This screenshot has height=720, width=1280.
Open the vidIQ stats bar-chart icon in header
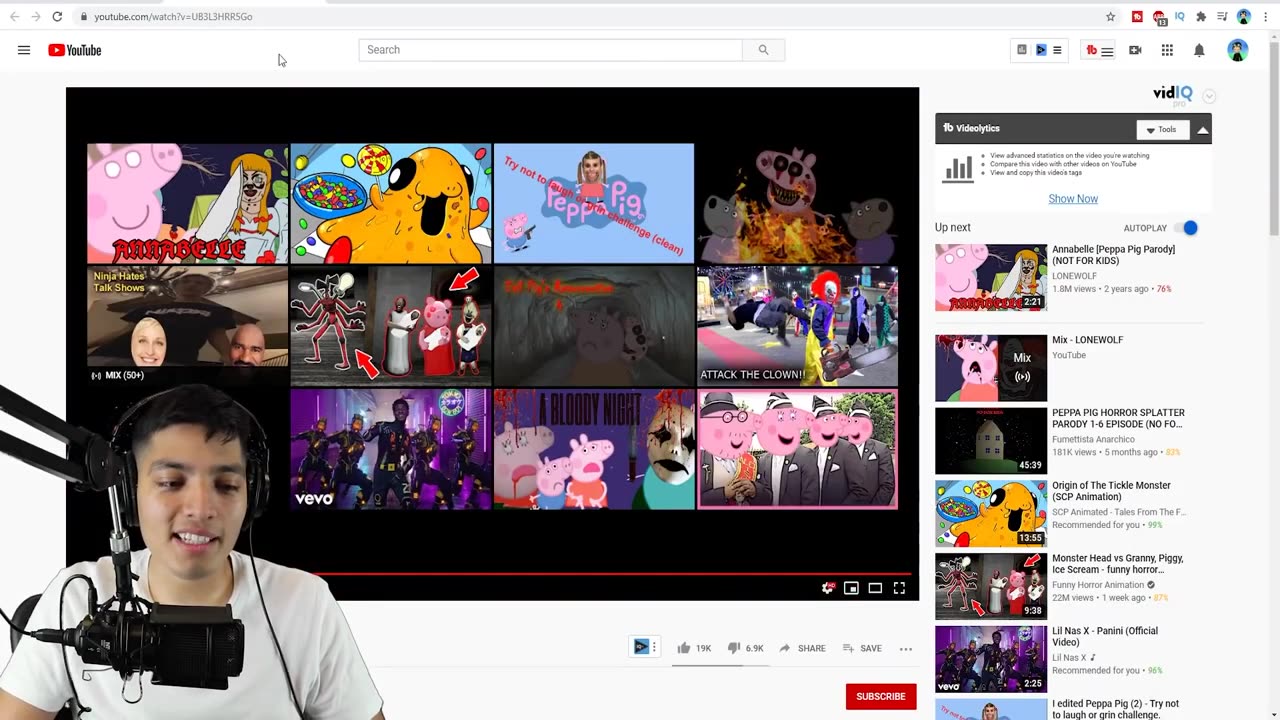(1022, 50)
